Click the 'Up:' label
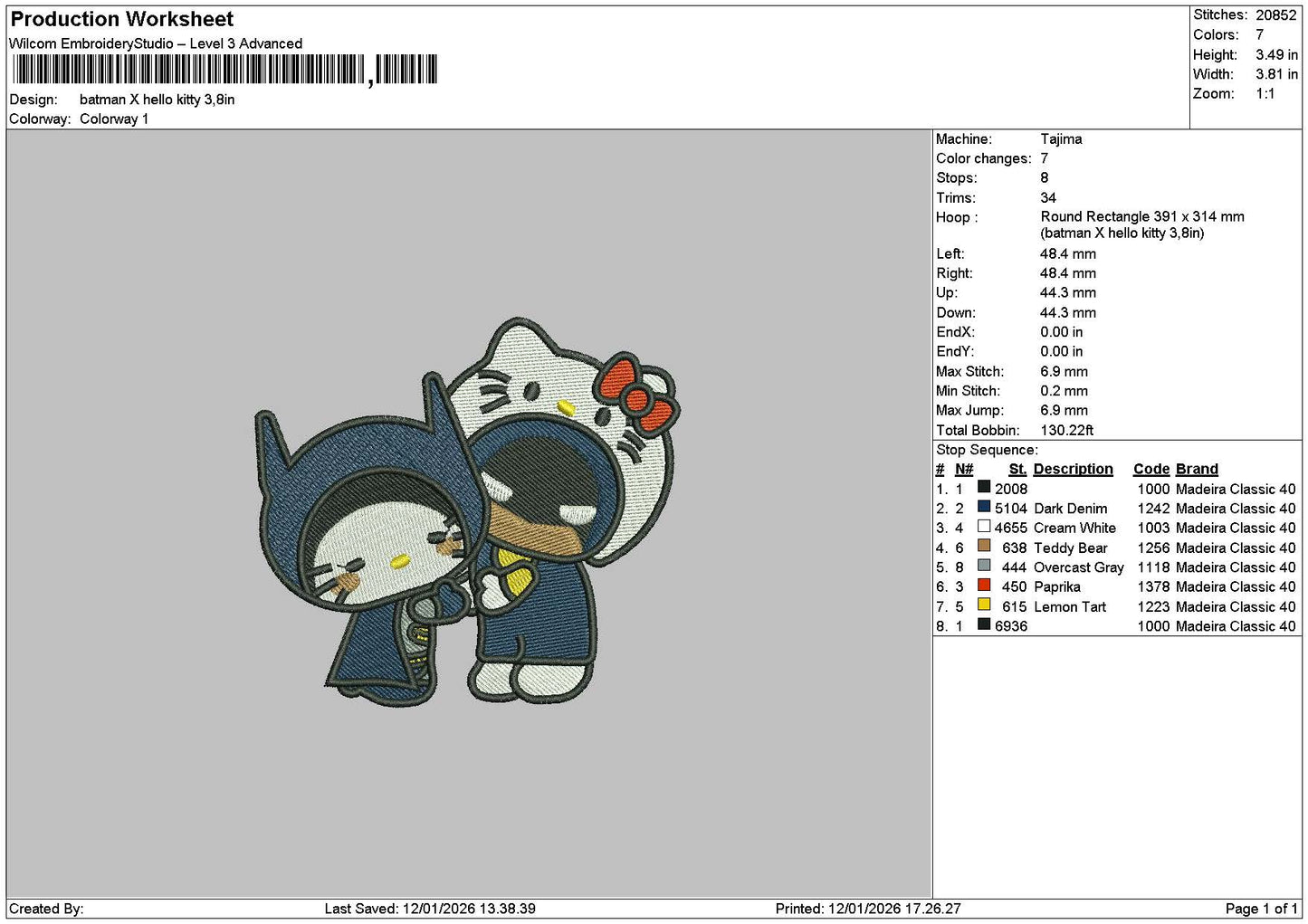Viewport: 1308px width, 924px height. pyautogui.click(x=947, y=293)
